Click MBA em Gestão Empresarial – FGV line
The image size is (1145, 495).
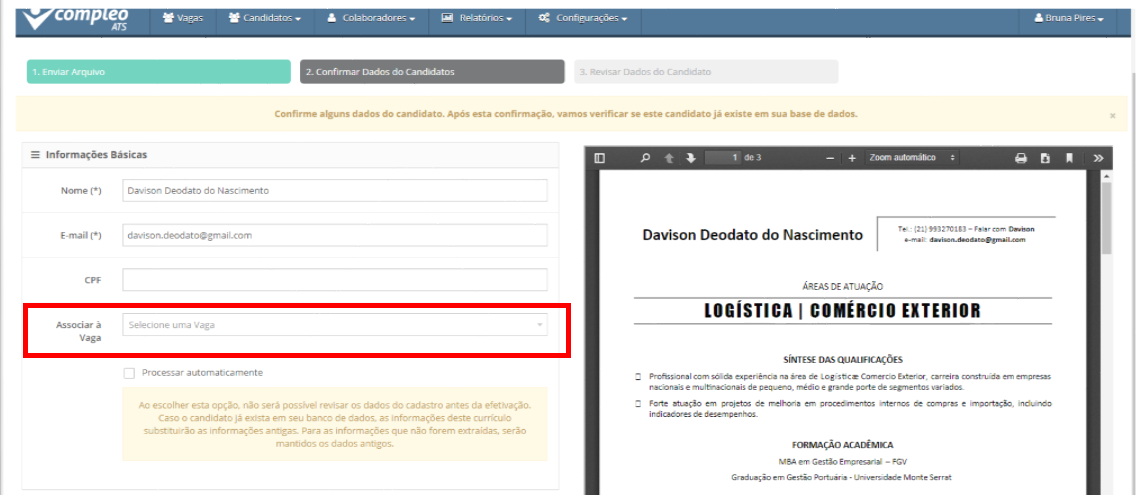click(843, 461)
